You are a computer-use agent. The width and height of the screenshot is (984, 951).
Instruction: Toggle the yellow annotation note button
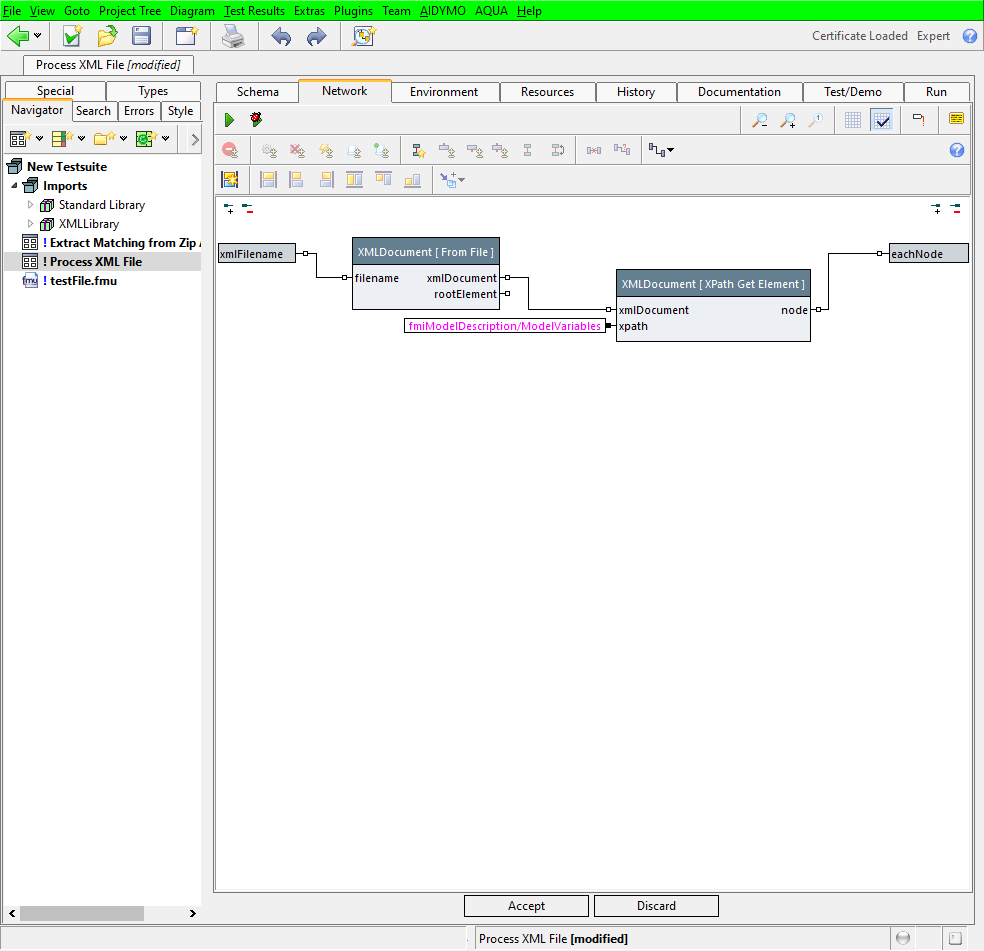pos(957,119)
